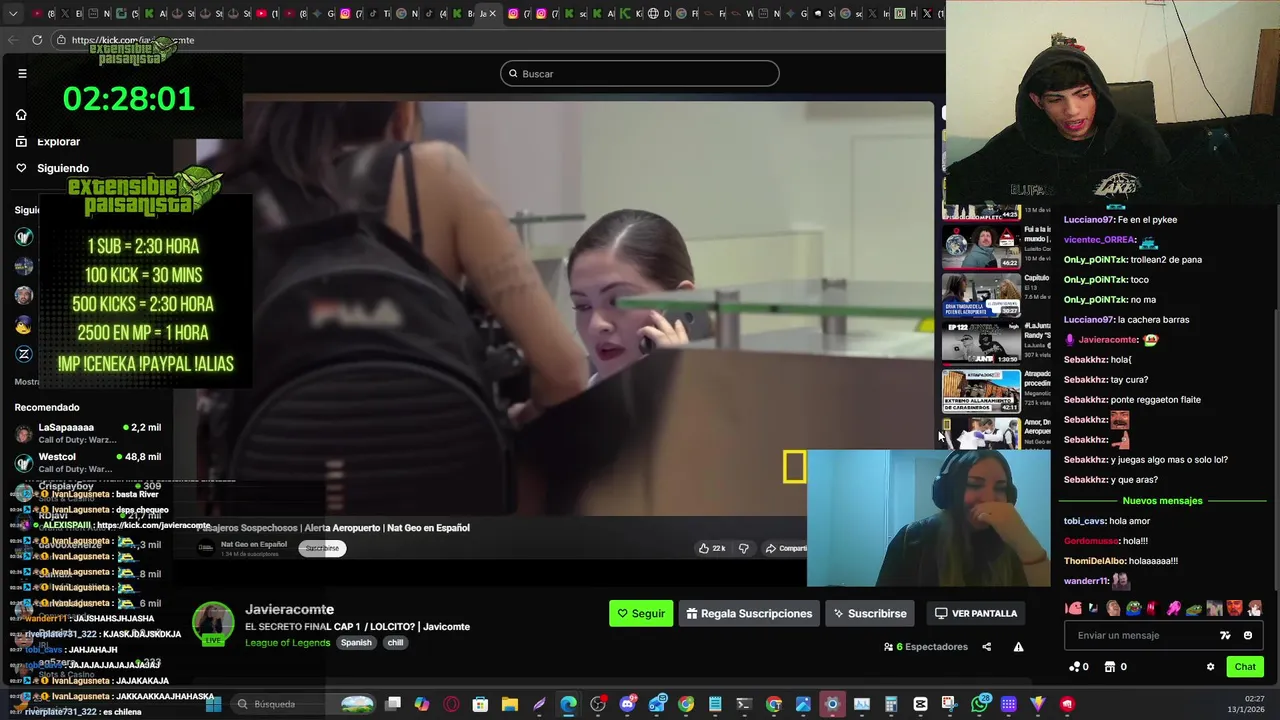1280x720 pixels.
Task: Click the shop icon below chat input
Action: (1110, 666)
